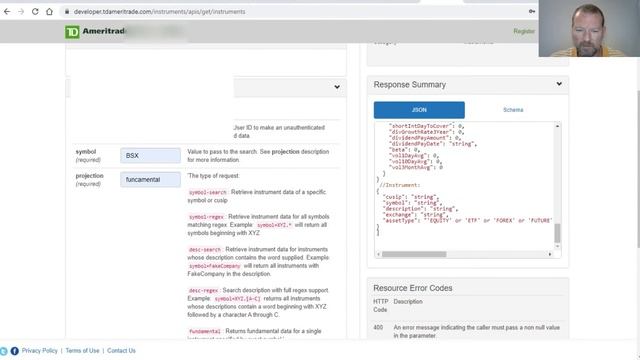Click the fundamental code label
The width and height of the screenshot is (640, 360).
pos(204,331)
